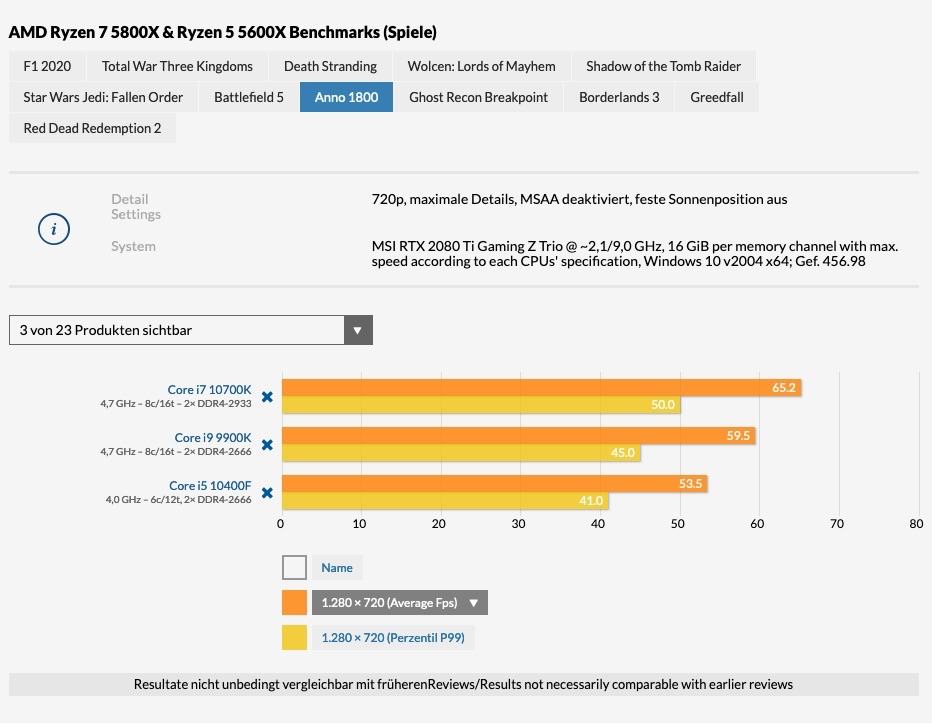Select the 1.280 × 720 (Perzentil P99) legend link

(x=393, y=638)
